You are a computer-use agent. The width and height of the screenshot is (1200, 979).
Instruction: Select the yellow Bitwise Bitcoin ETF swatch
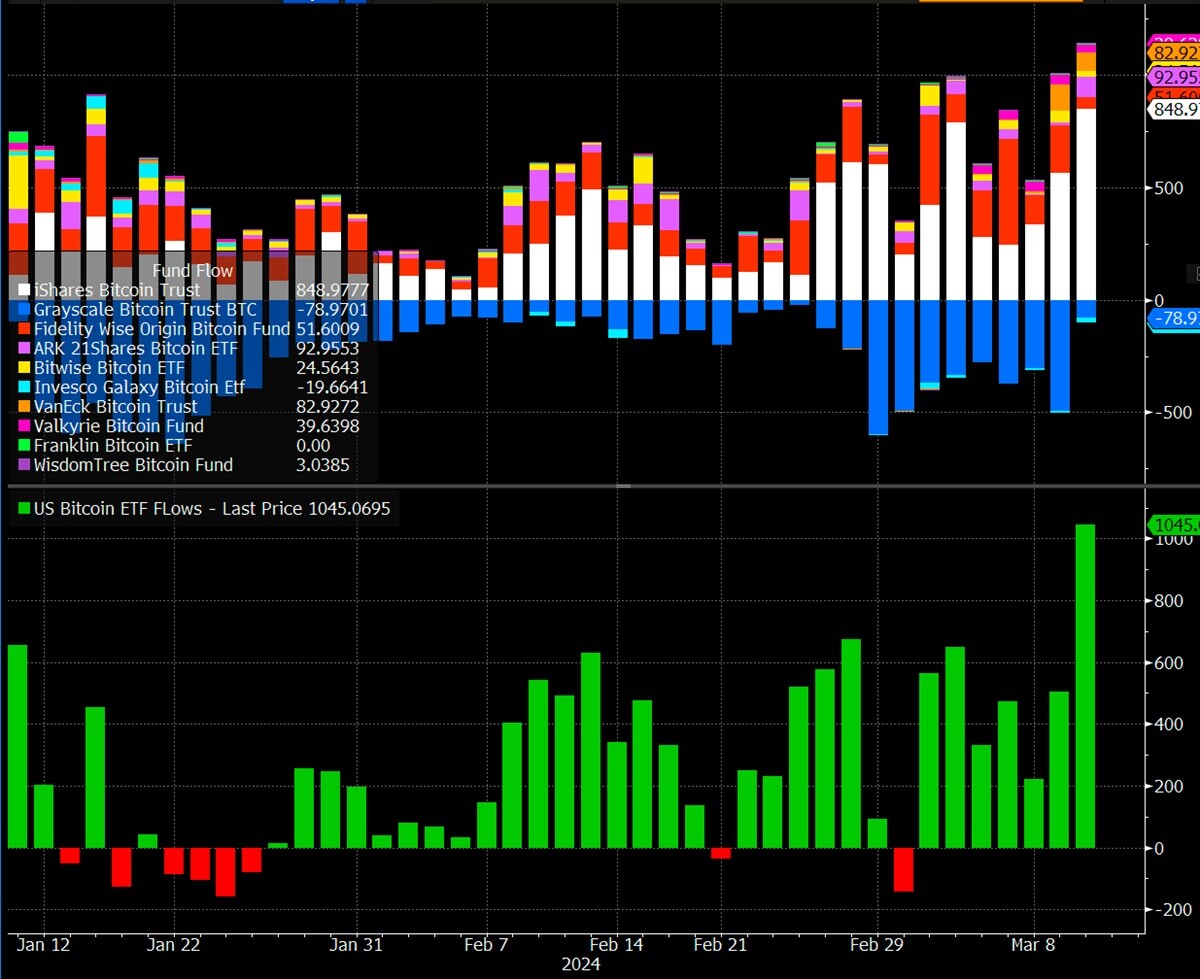click(23, 368)
